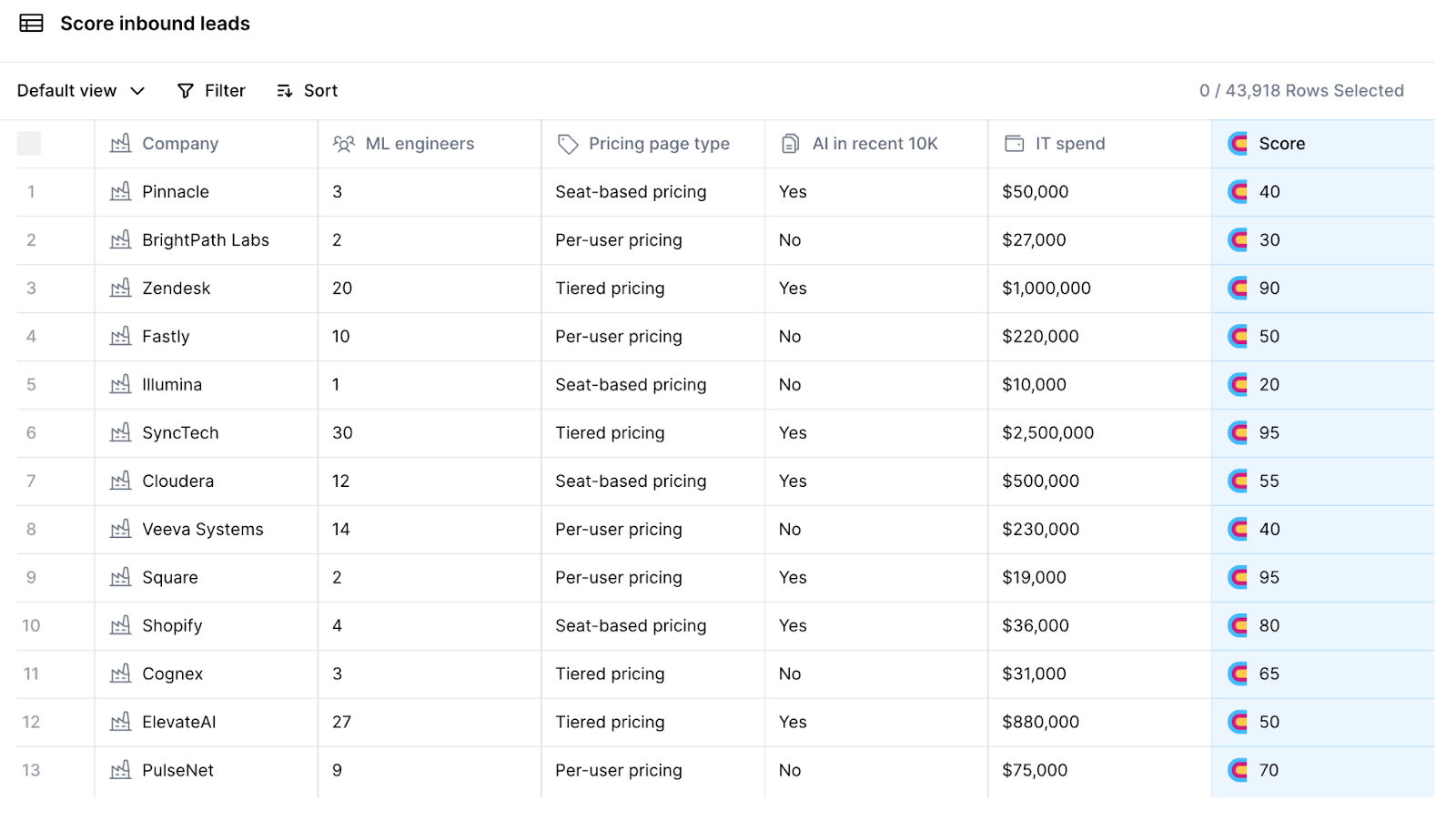Click the funnel Filter icon
The height and width of the screenshot is (821, 1456).
(x=186, y=91)
